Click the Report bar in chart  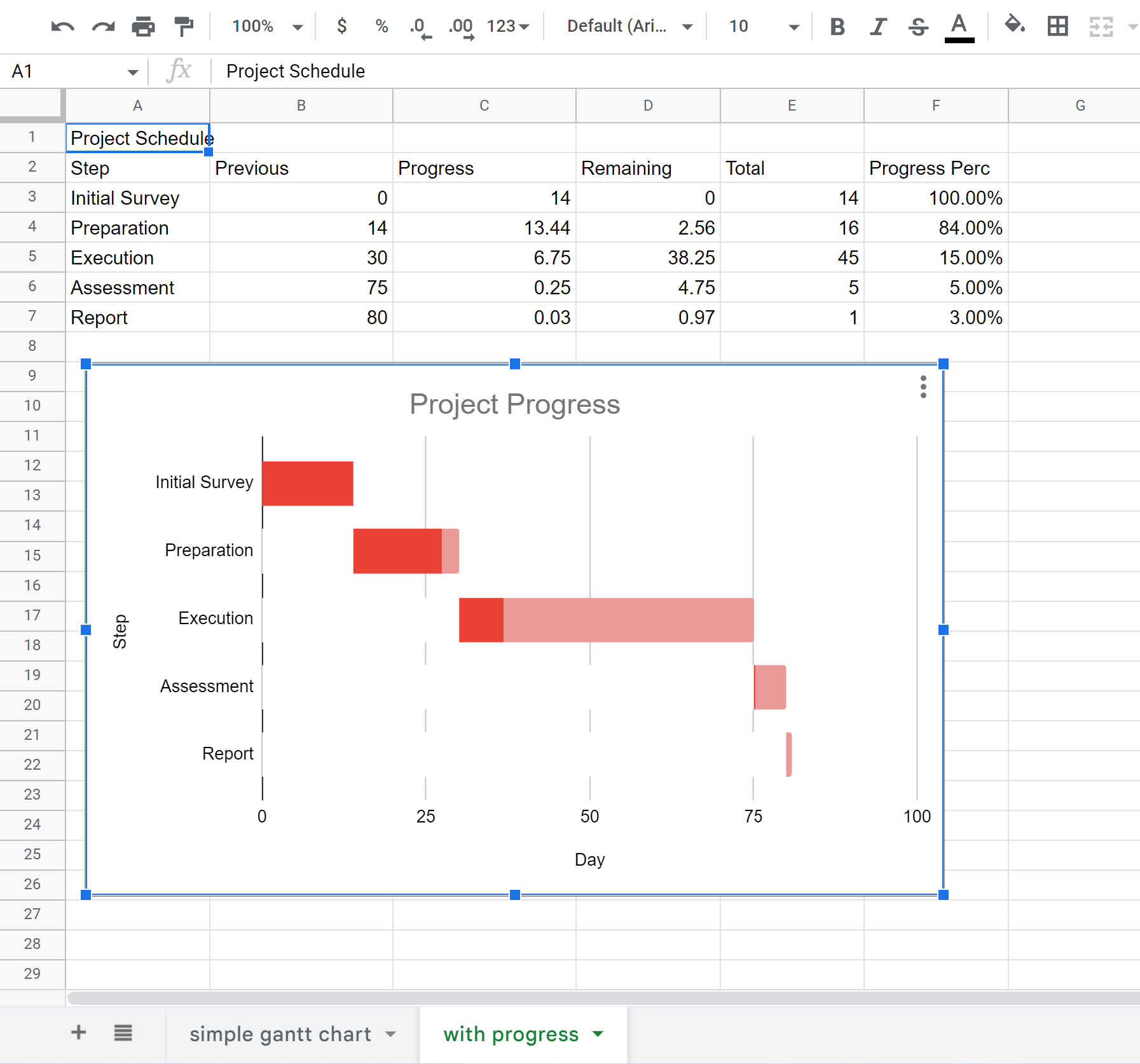(x=789, y=754)
